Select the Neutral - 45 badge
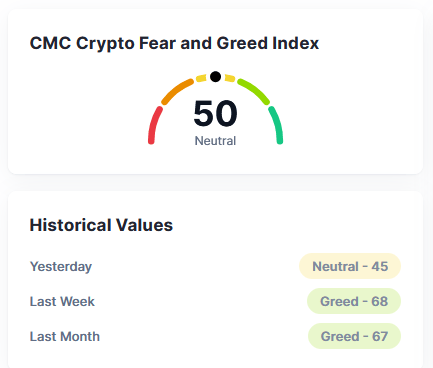Screen dimensions: 433x368 point(350,266)
